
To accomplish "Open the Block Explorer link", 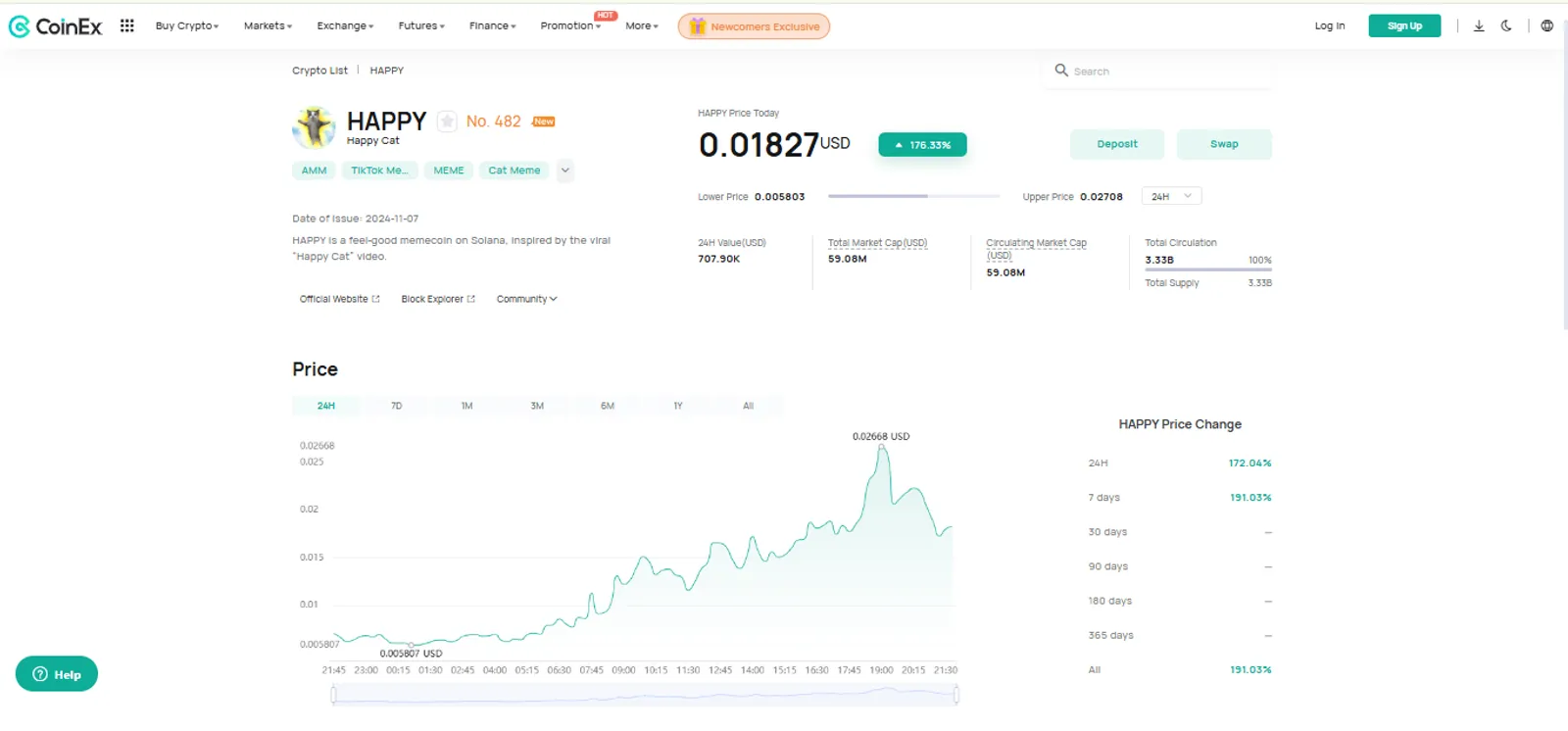I will [438, 299].
